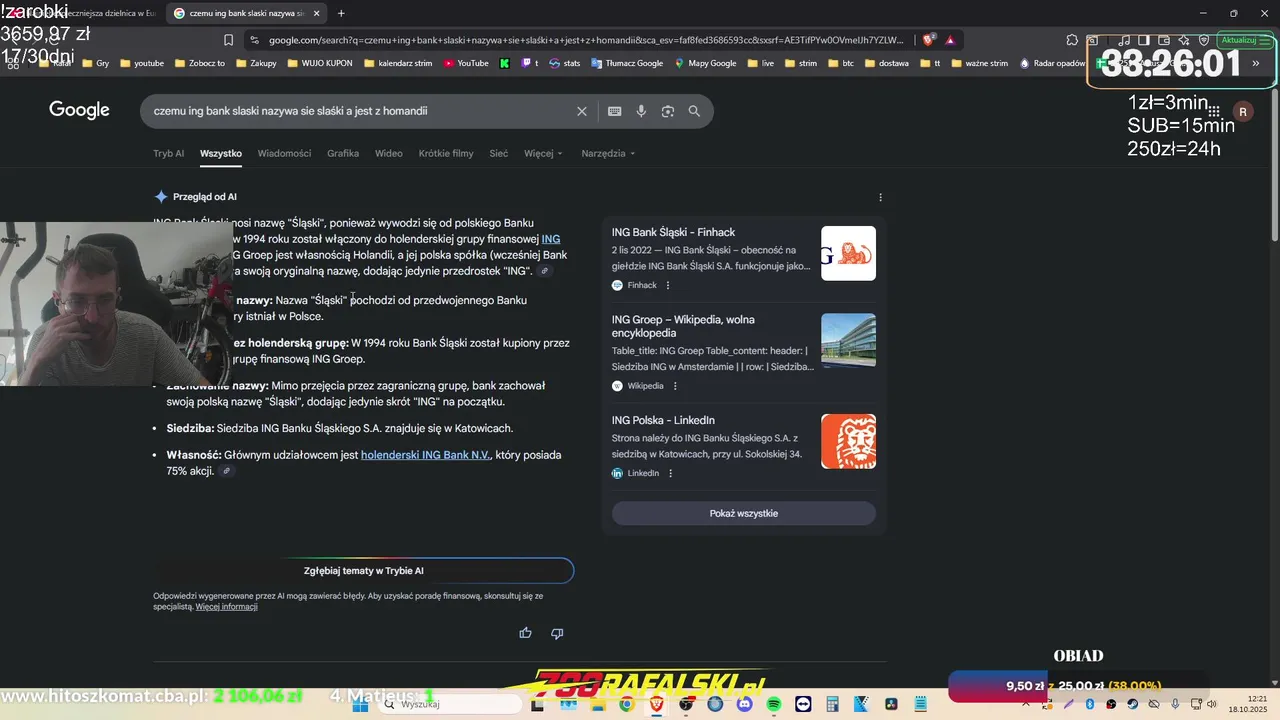
Task: Expand the Więcej search filter
Action: tap(543, 153)
